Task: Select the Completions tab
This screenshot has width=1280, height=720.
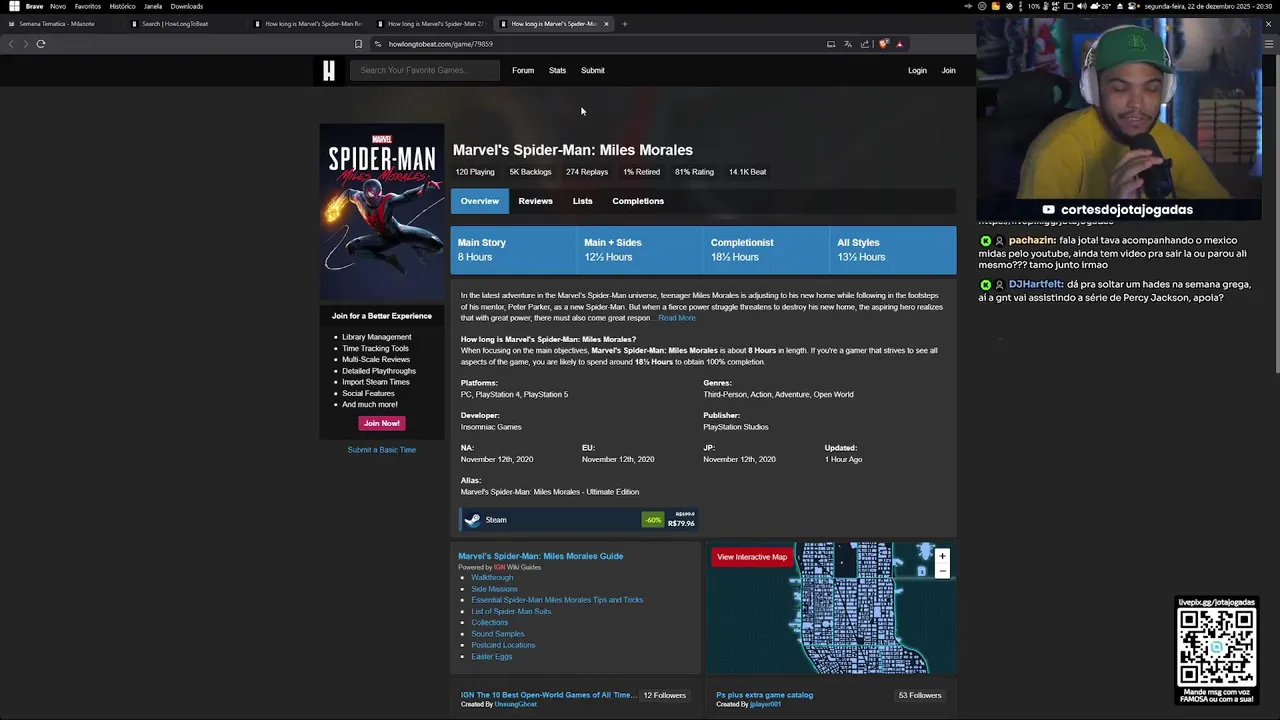Action: (638, 201)
